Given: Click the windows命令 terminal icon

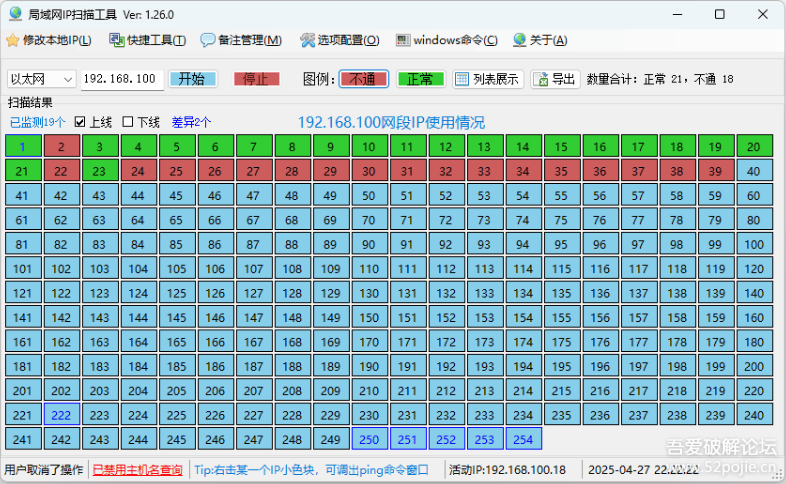Looking at the screenshot, I should [403, 40].
